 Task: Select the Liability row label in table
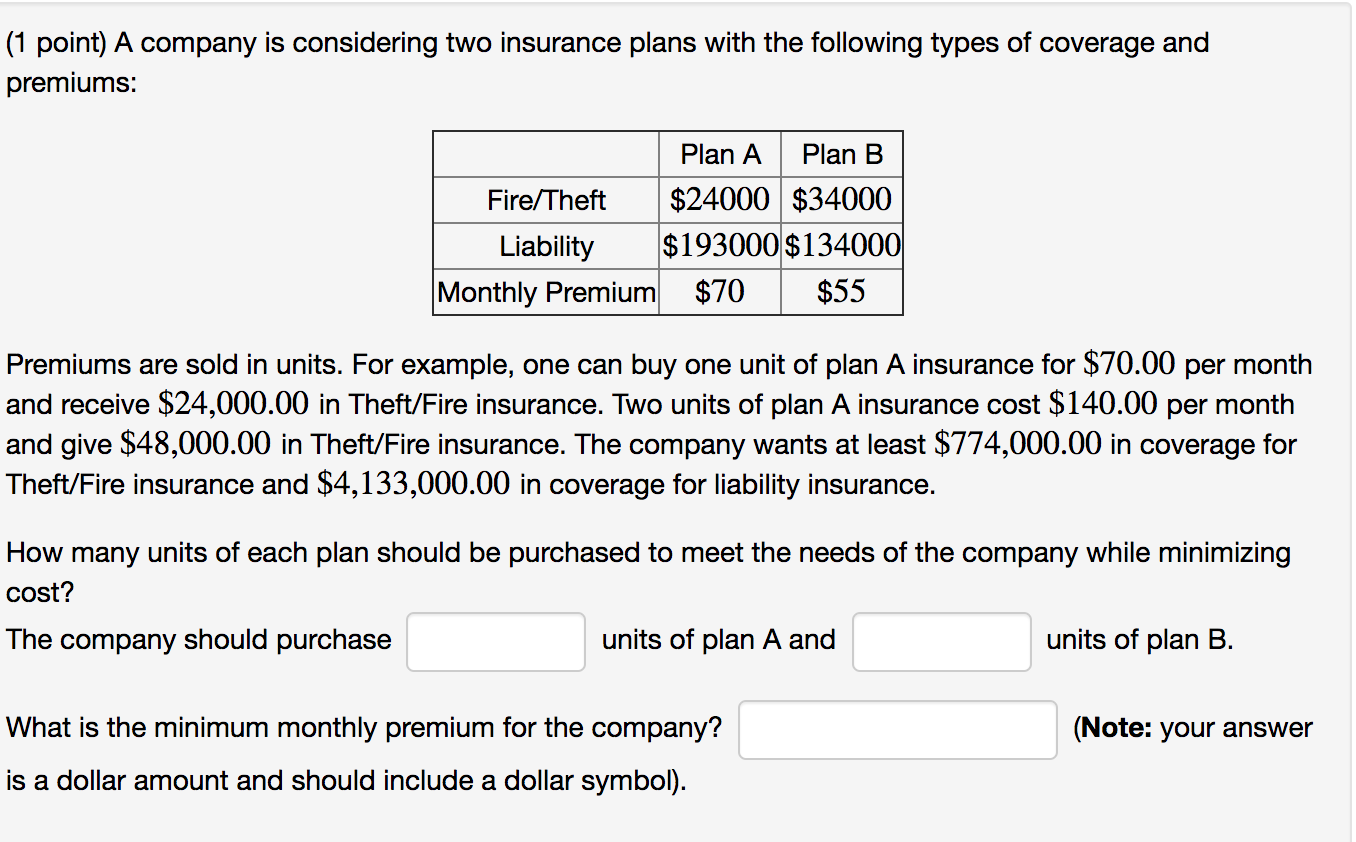point(546,246)
